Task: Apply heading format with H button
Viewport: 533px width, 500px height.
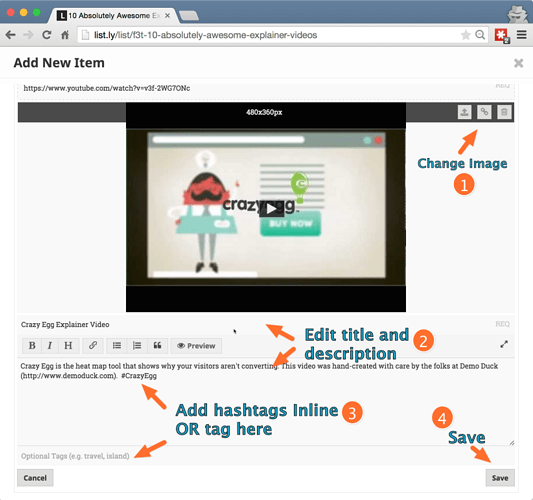Action: (68, 346)
